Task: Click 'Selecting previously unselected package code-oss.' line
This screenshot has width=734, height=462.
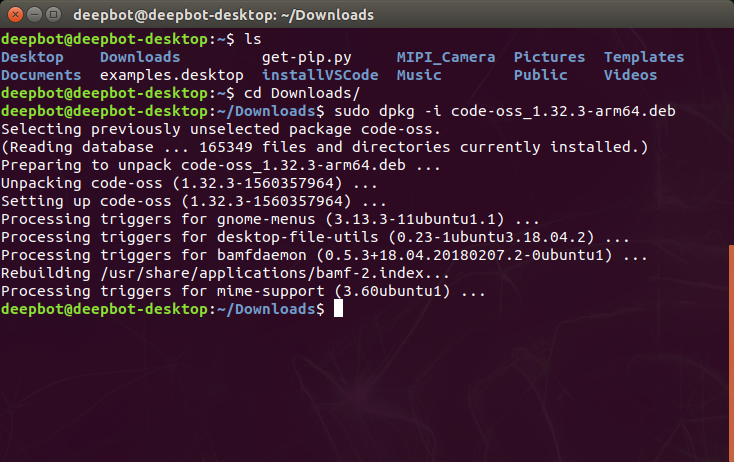Action: click(221, 129)
